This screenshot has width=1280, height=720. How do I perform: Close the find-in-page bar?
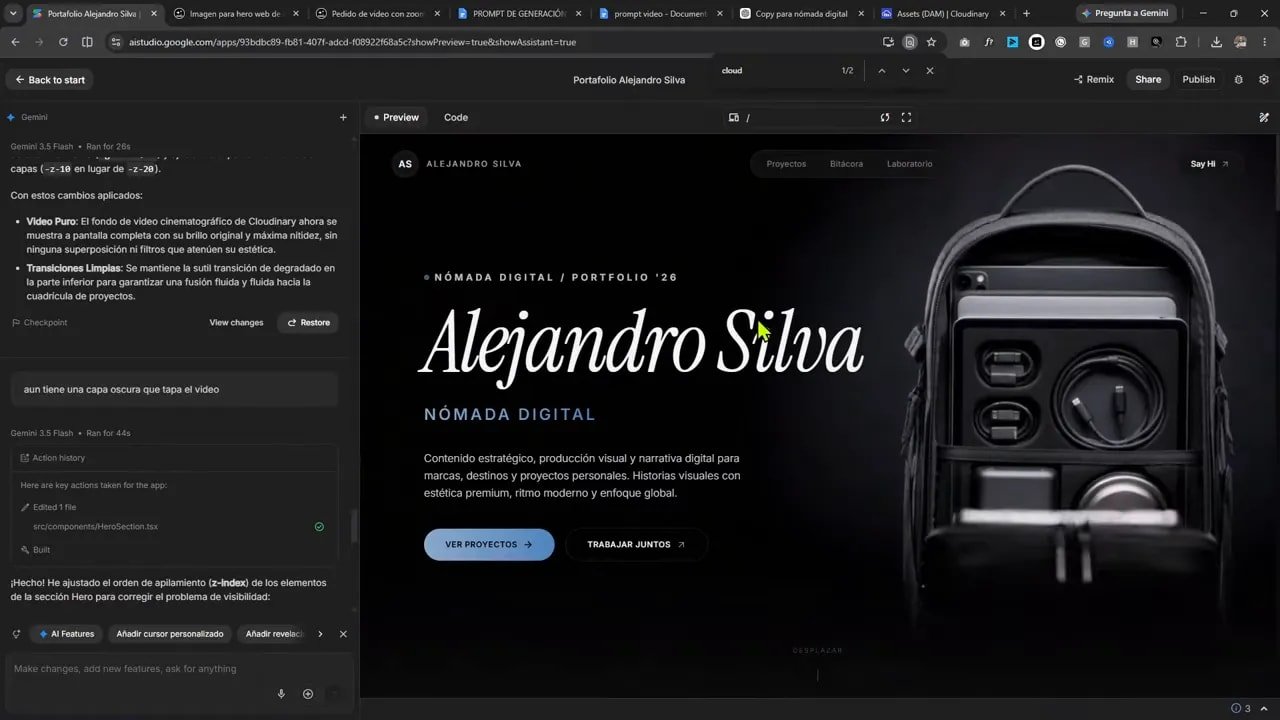930,71
